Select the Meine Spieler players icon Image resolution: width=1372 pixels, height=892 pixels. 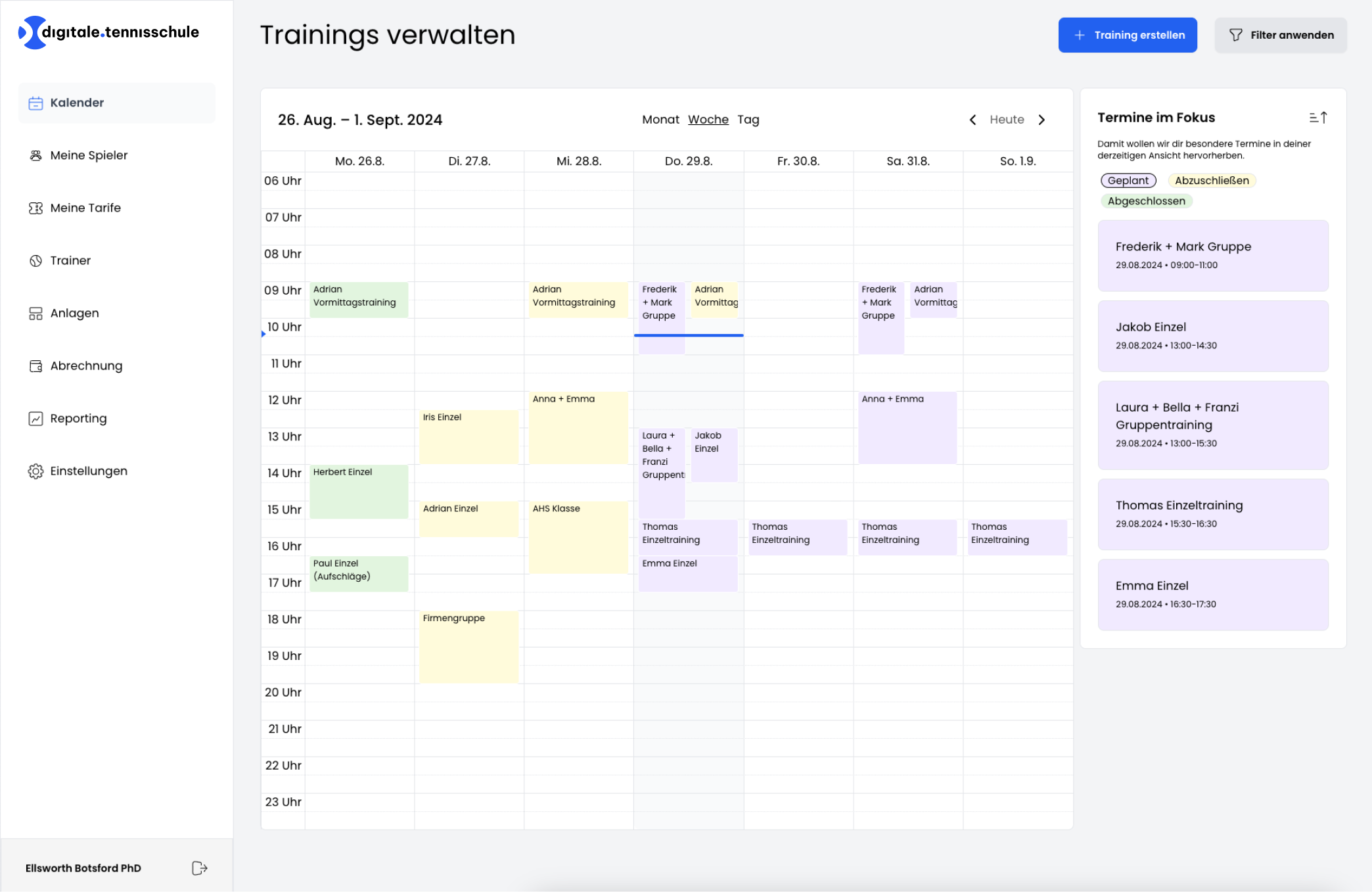[x=36, y=155]
